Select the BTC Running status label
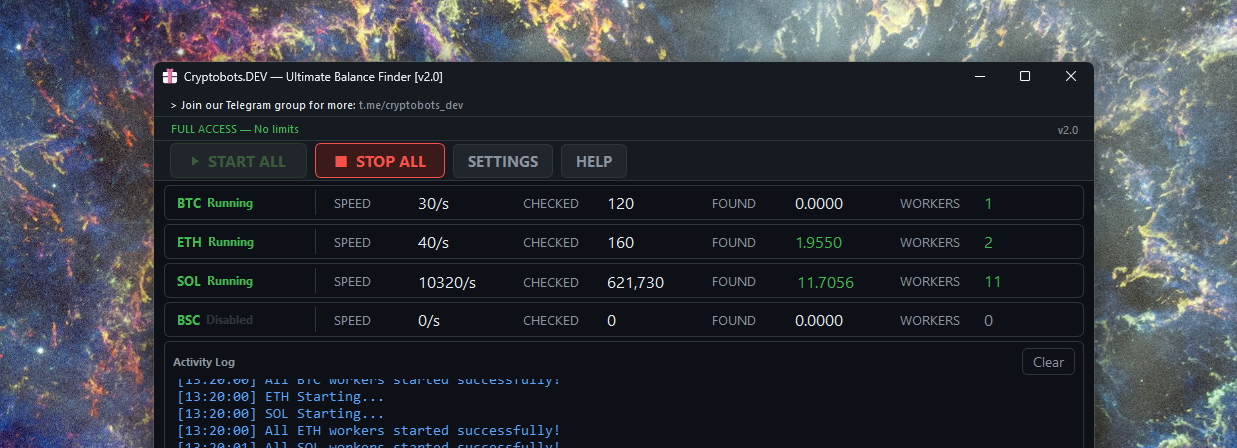 pos(230,203)
